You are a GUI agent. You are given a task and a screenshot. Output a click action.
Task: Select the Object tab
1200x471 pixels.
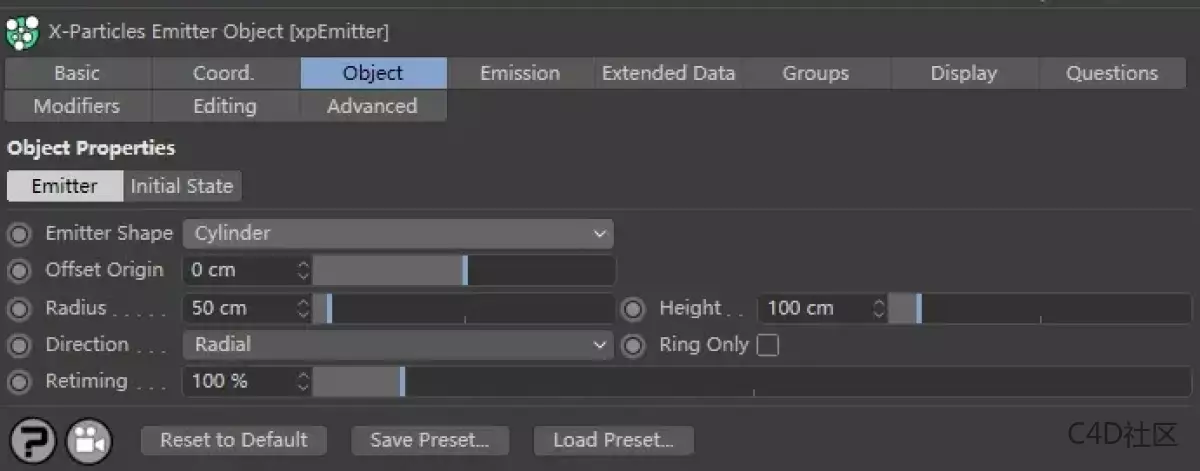click(373, 73)
